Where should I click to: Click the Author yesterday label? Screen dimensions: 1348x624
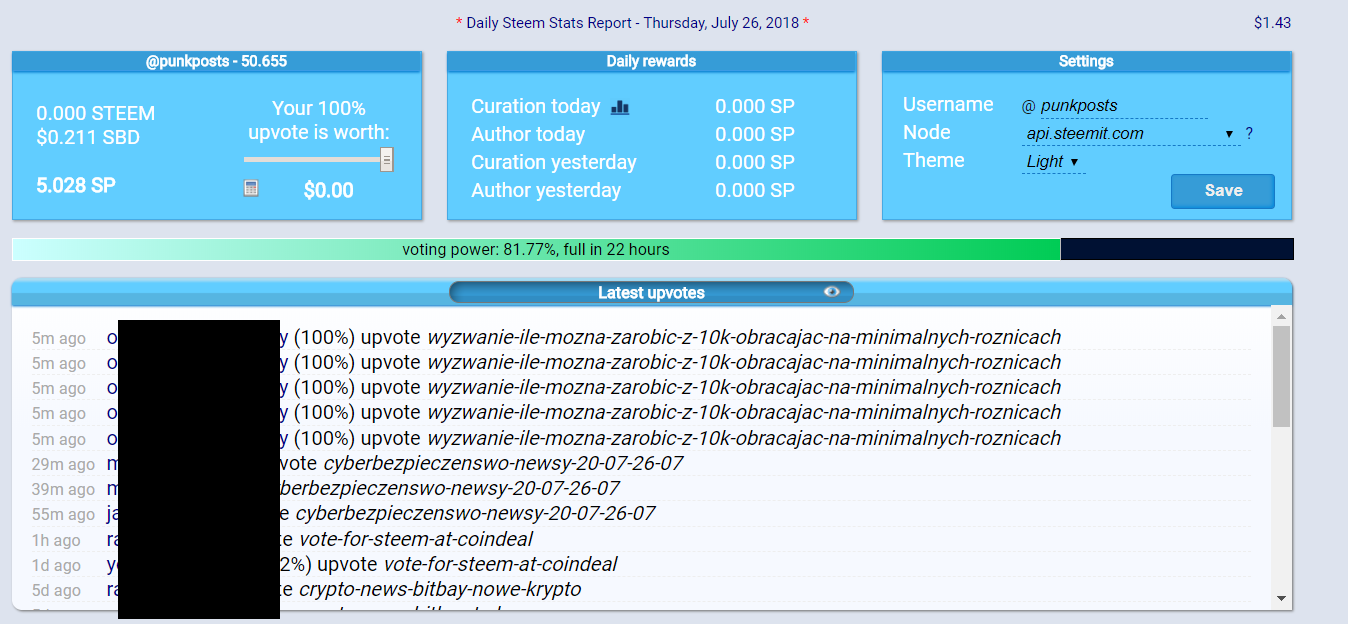pyautogui.click(x=546, y=190)
